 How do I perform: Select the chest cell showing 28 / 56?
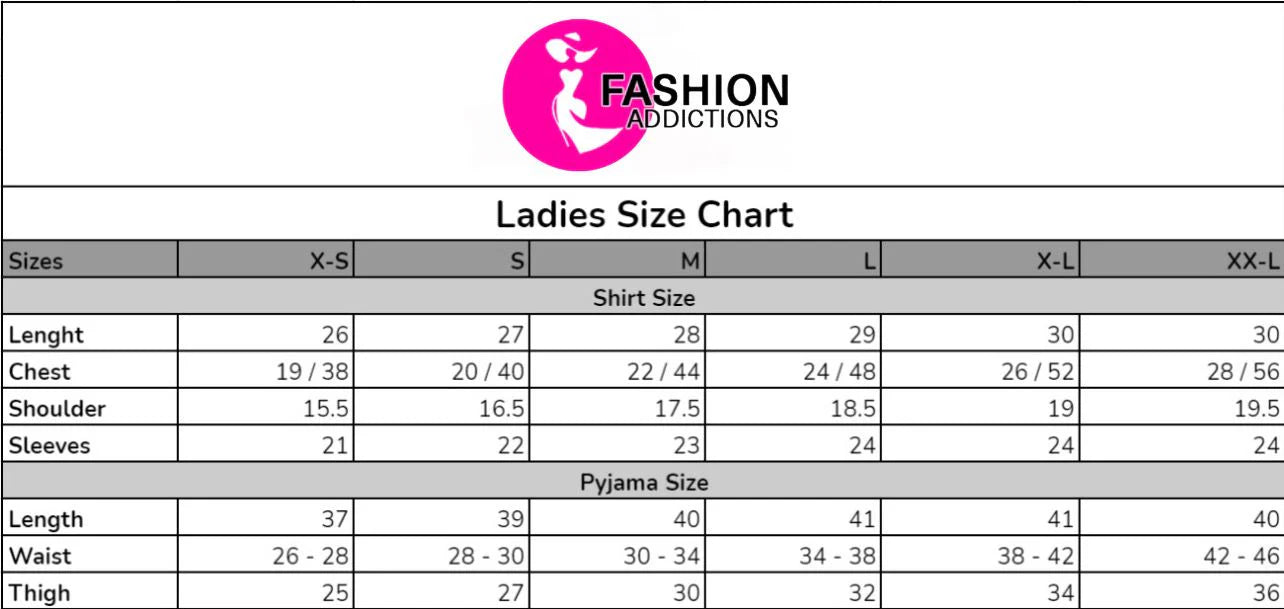pos(1183,372)
